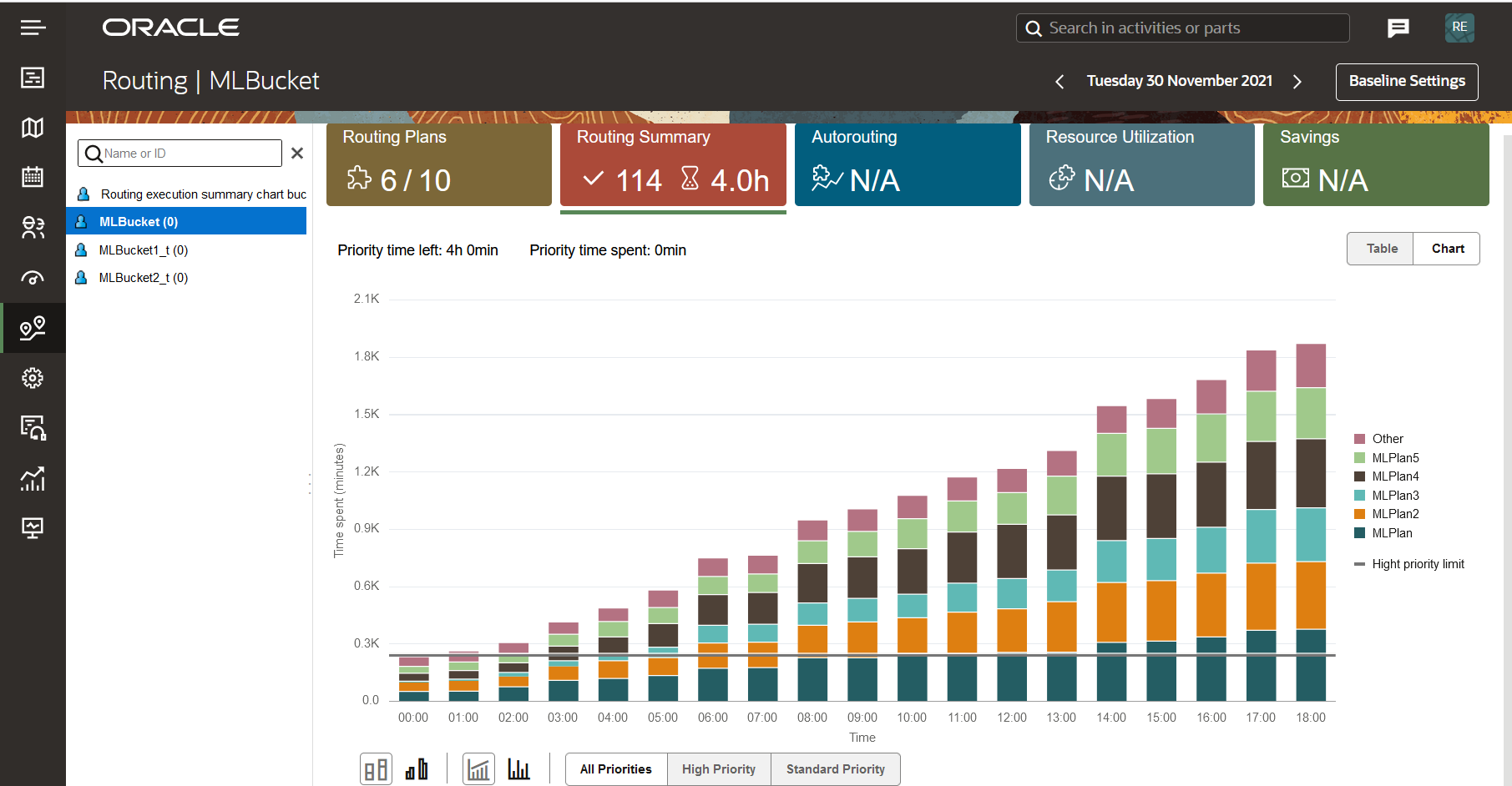The image size is (1512, 786).
Task: Select the cumulative trend chart mode
Action: point(478,769)
